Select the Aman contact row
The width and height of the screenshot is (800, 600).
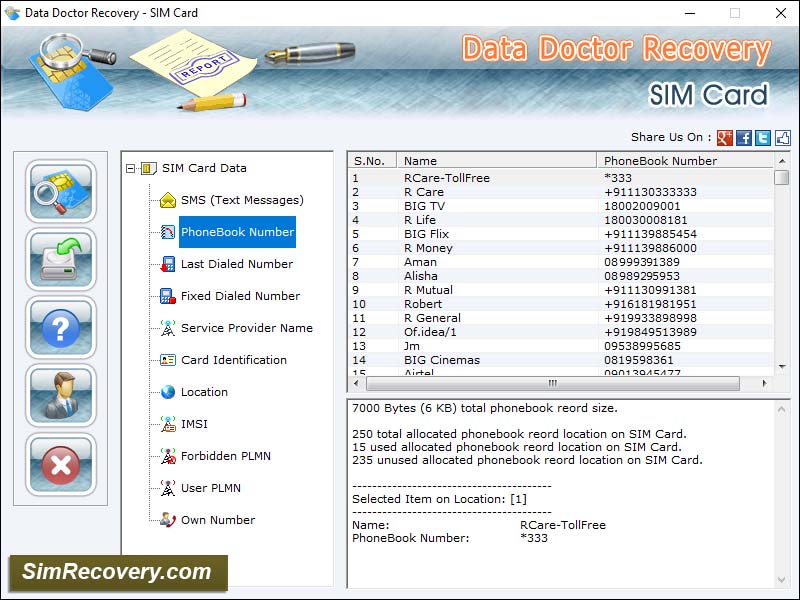(x=561, y=262)
